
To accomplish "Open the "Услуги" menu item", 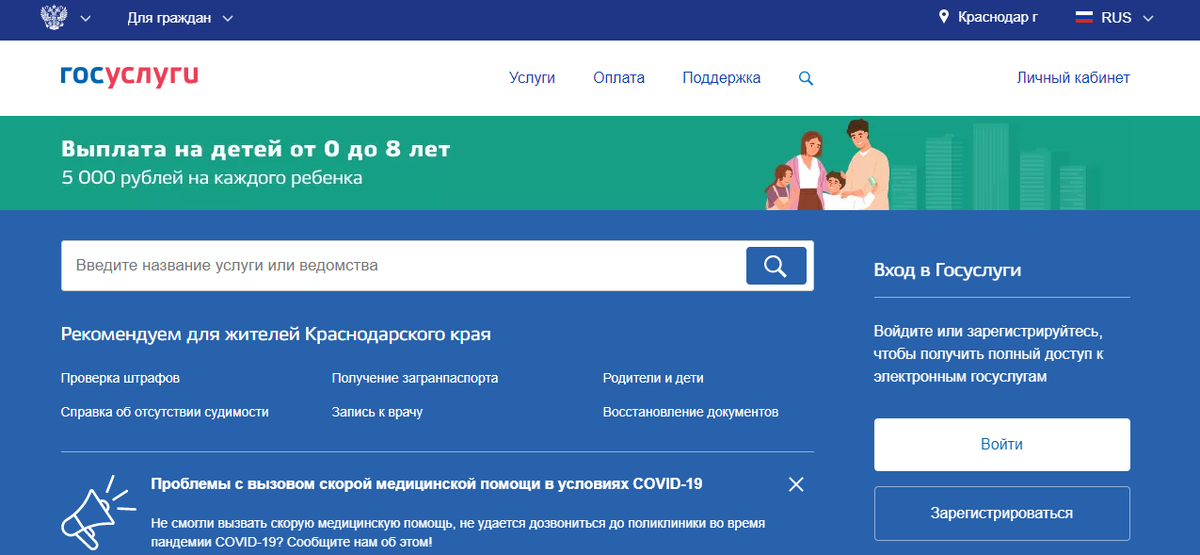I will (532, 78).
